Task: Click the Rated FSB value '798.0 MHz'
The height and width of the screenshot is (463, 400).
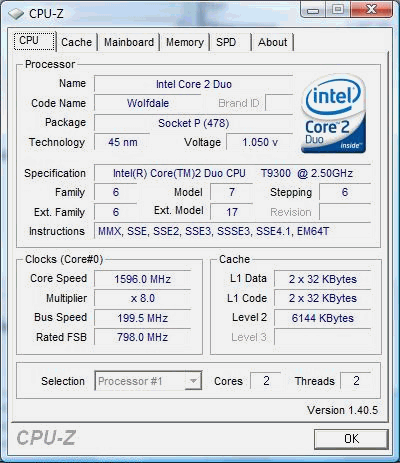Action: coord(143,337)
